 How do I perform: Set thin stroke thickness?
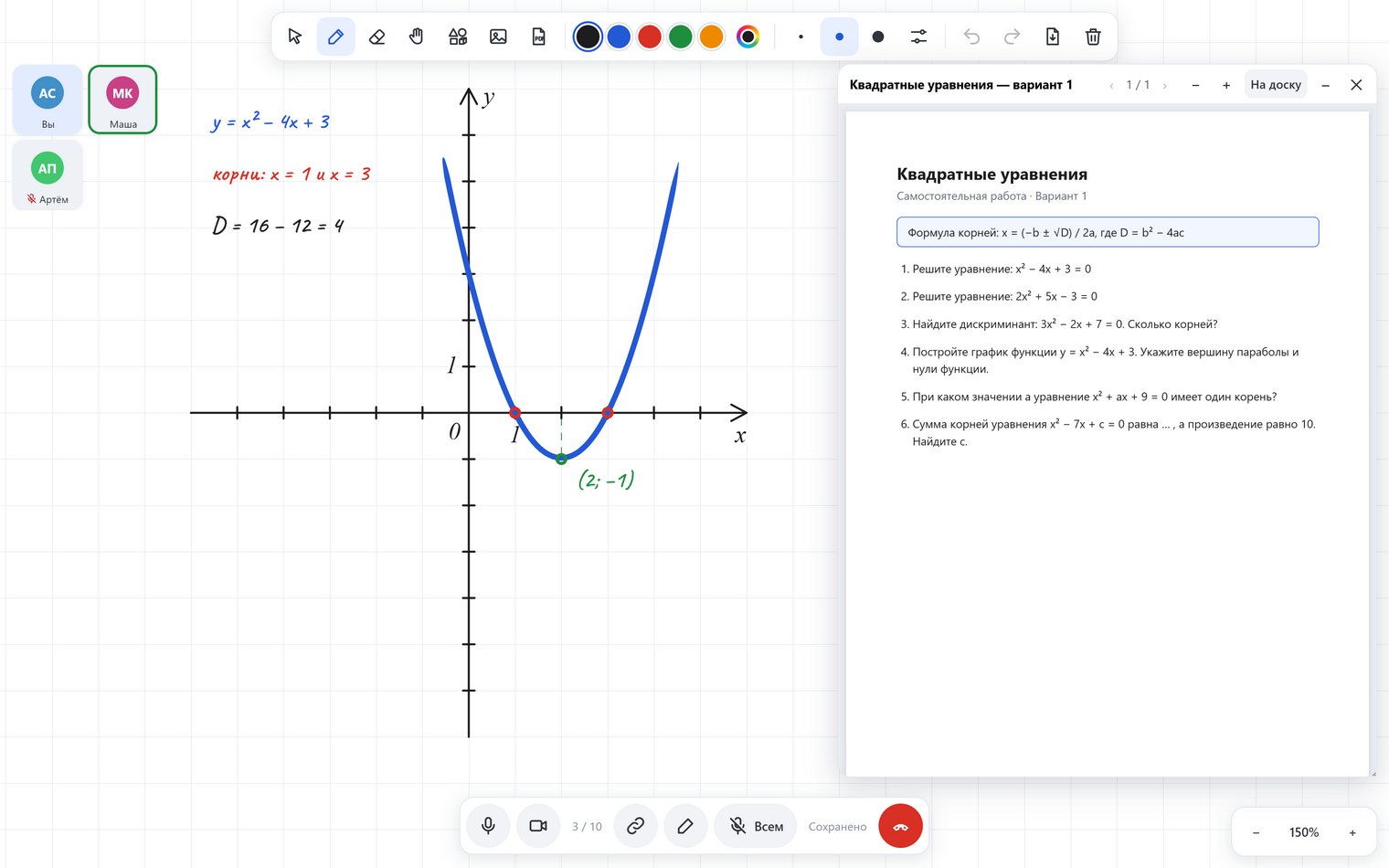801,37
